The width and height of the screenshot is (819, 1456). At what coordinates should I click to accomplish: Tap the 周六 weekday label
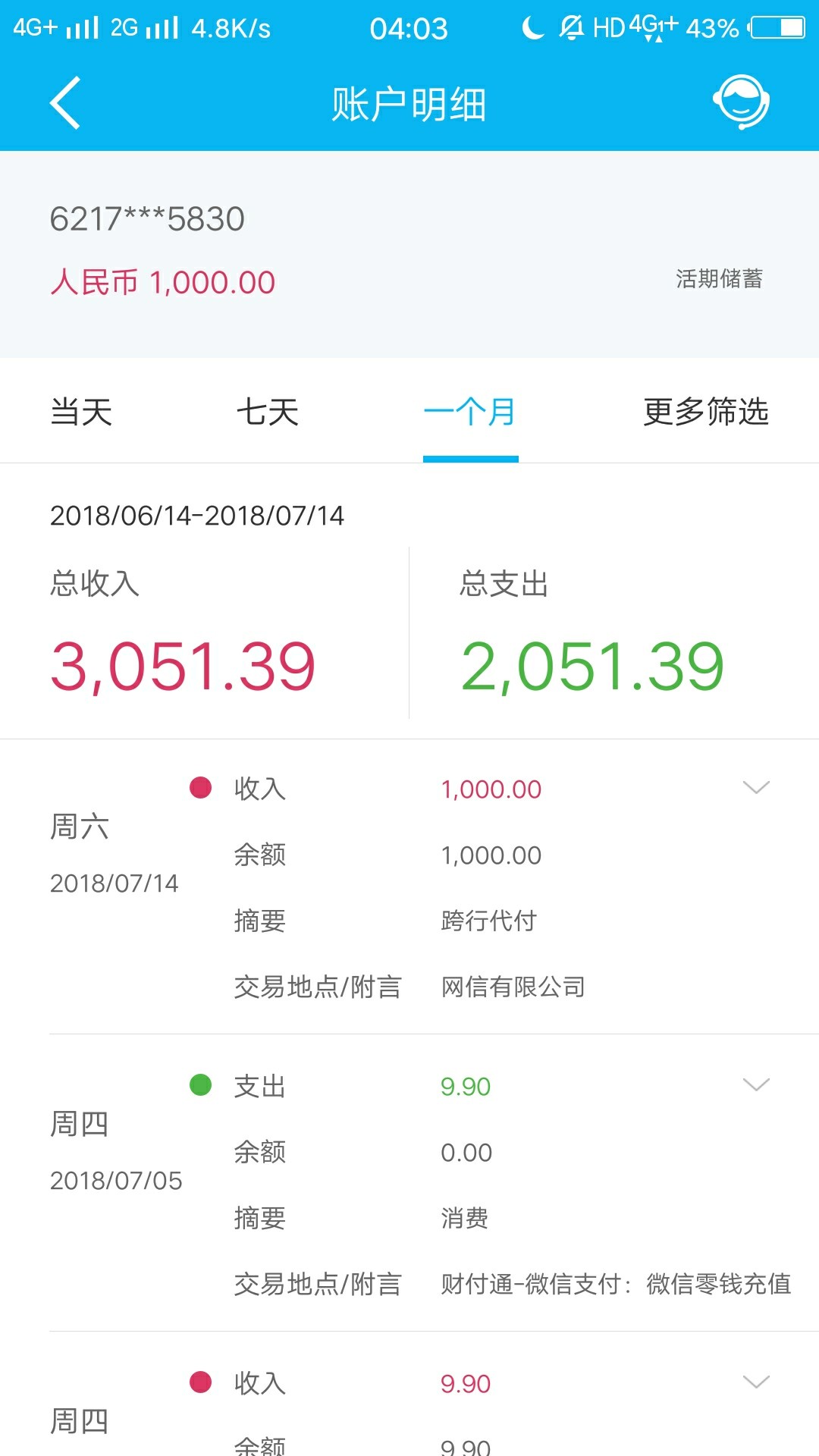(x=80, y=827)
